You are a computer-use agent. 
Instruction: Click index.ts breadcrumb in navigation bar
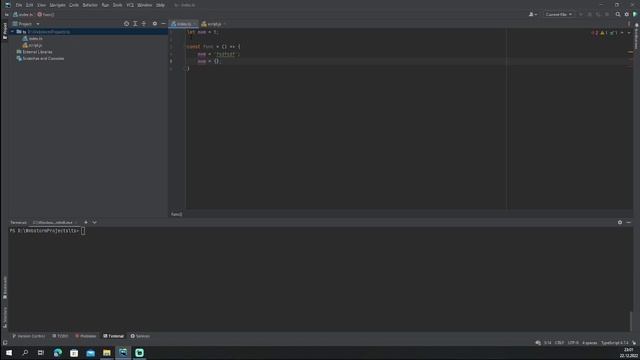click(23, 15)
